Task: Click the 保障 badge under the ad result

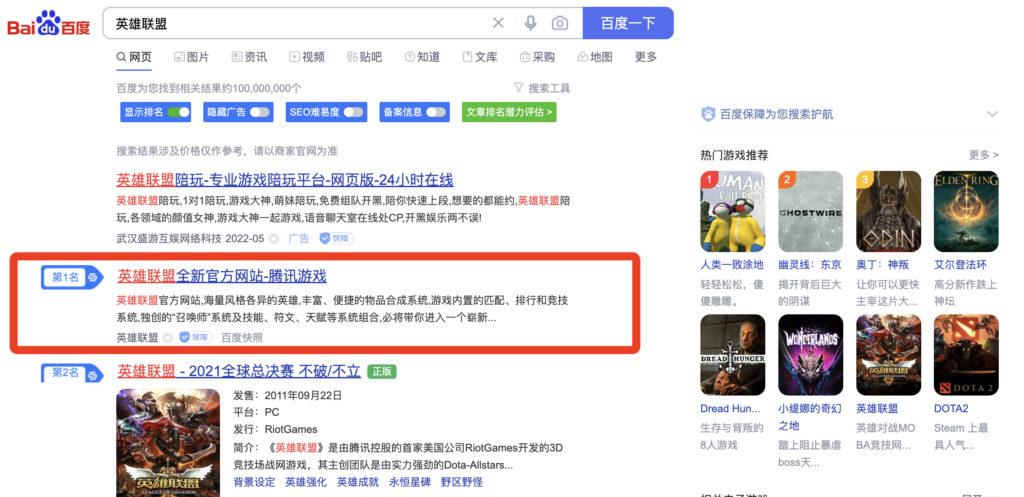Action: 336,238
